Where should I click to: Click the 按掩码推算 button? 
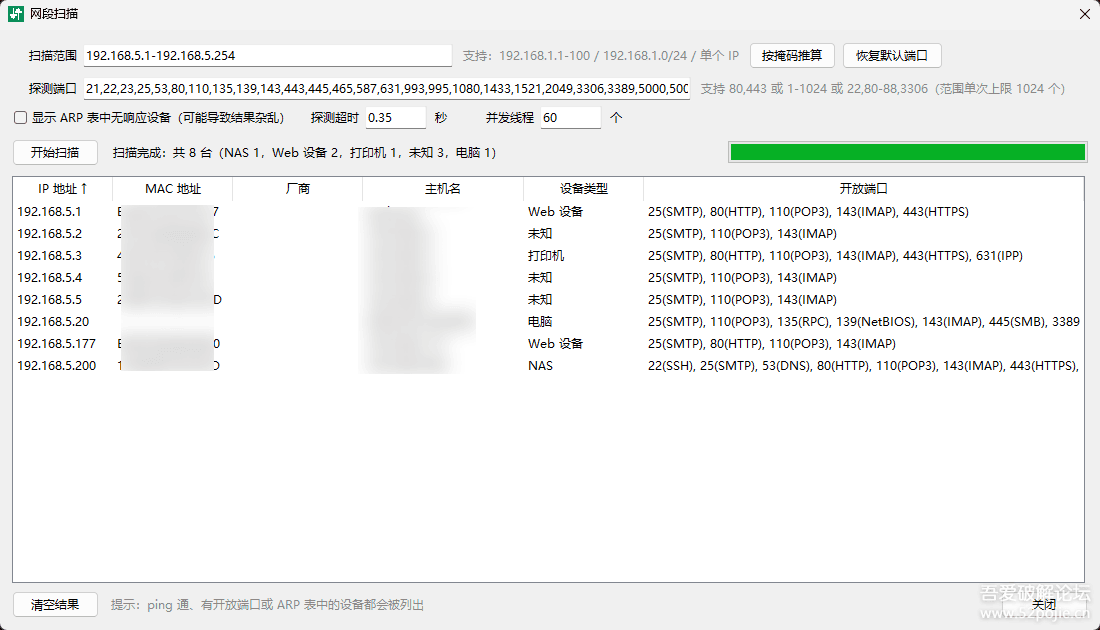point(792,55)
